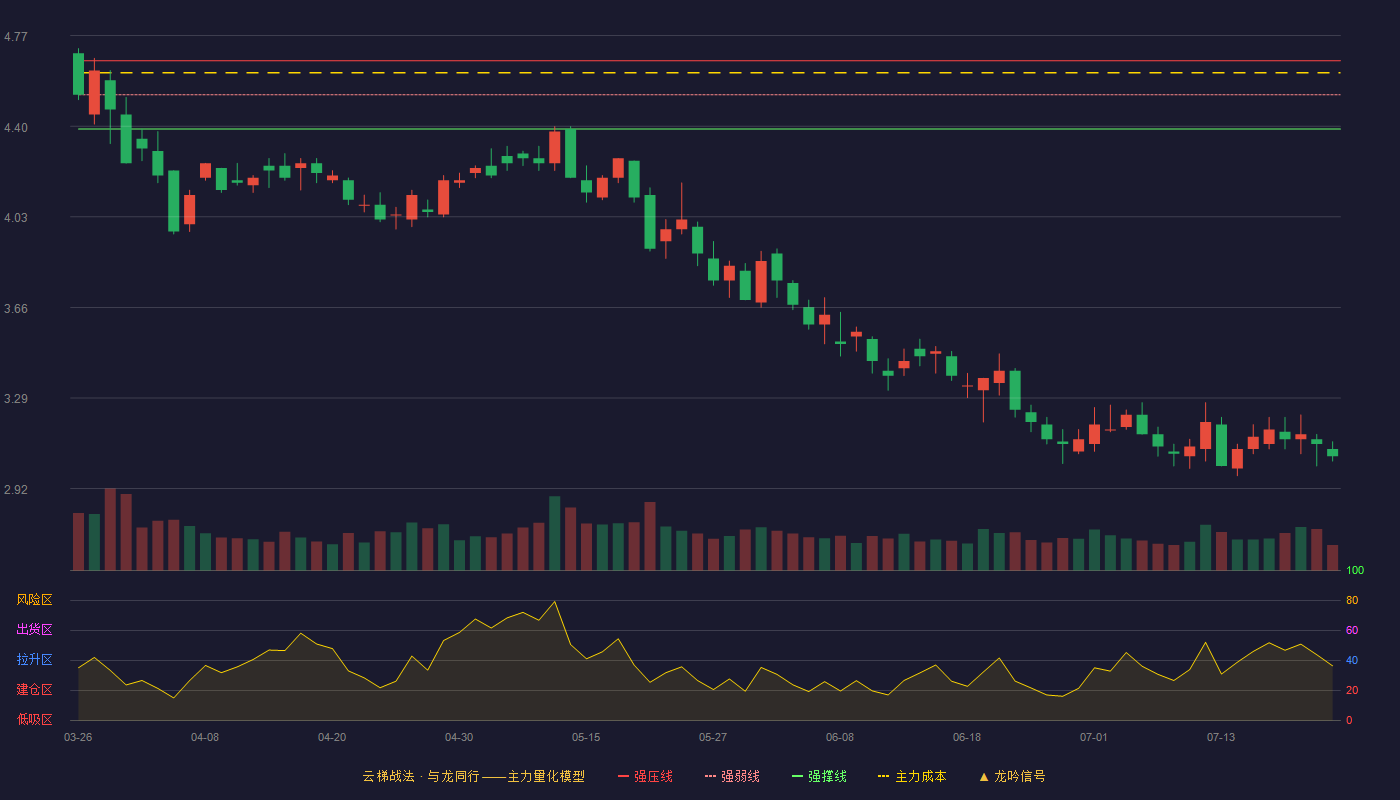1400x800 pixels.
Task: Toggle the 龙吟信号 triangle legend entry
Action: point(1012,776)
